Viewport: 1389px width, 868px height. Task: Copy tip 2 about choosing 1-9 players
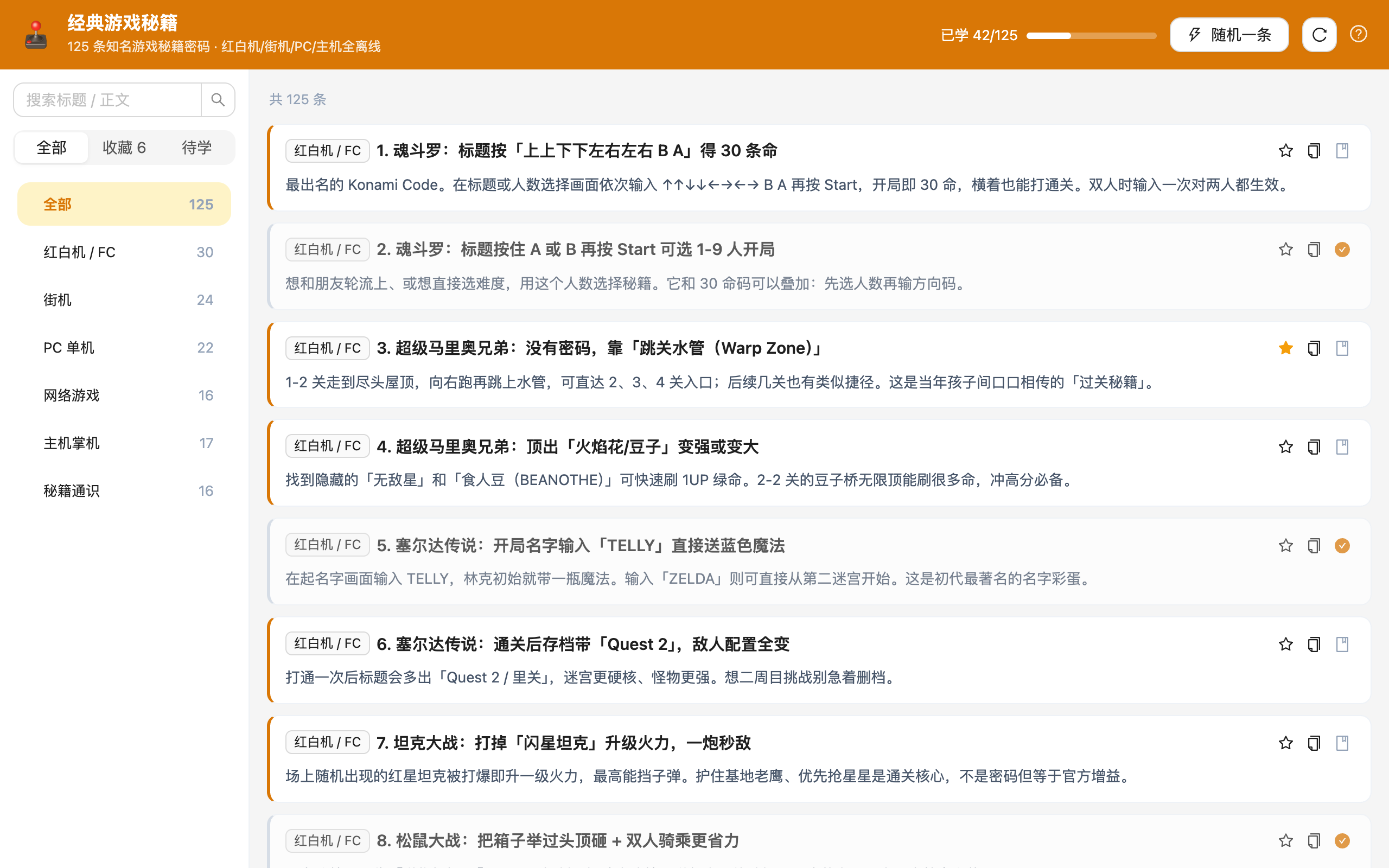[1314, 250]
